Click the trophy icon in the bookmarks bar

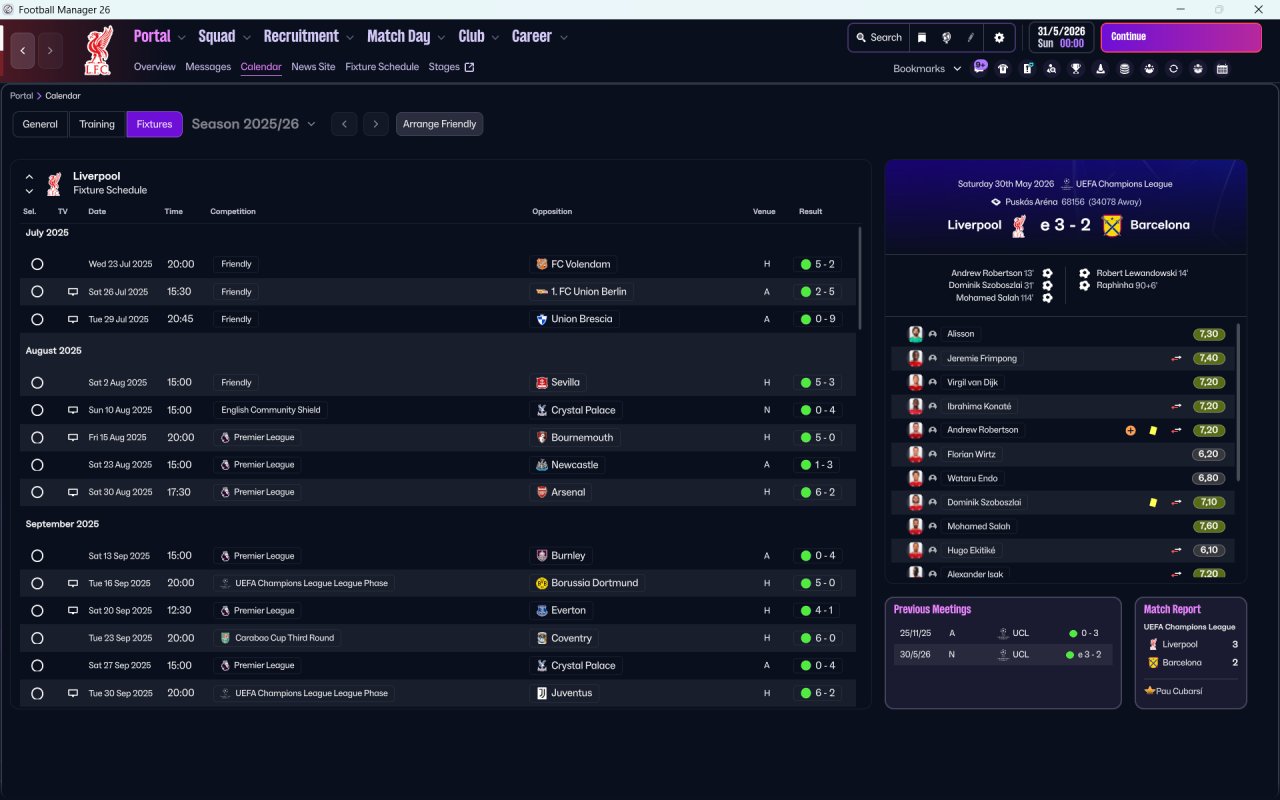pos(1076,69)
